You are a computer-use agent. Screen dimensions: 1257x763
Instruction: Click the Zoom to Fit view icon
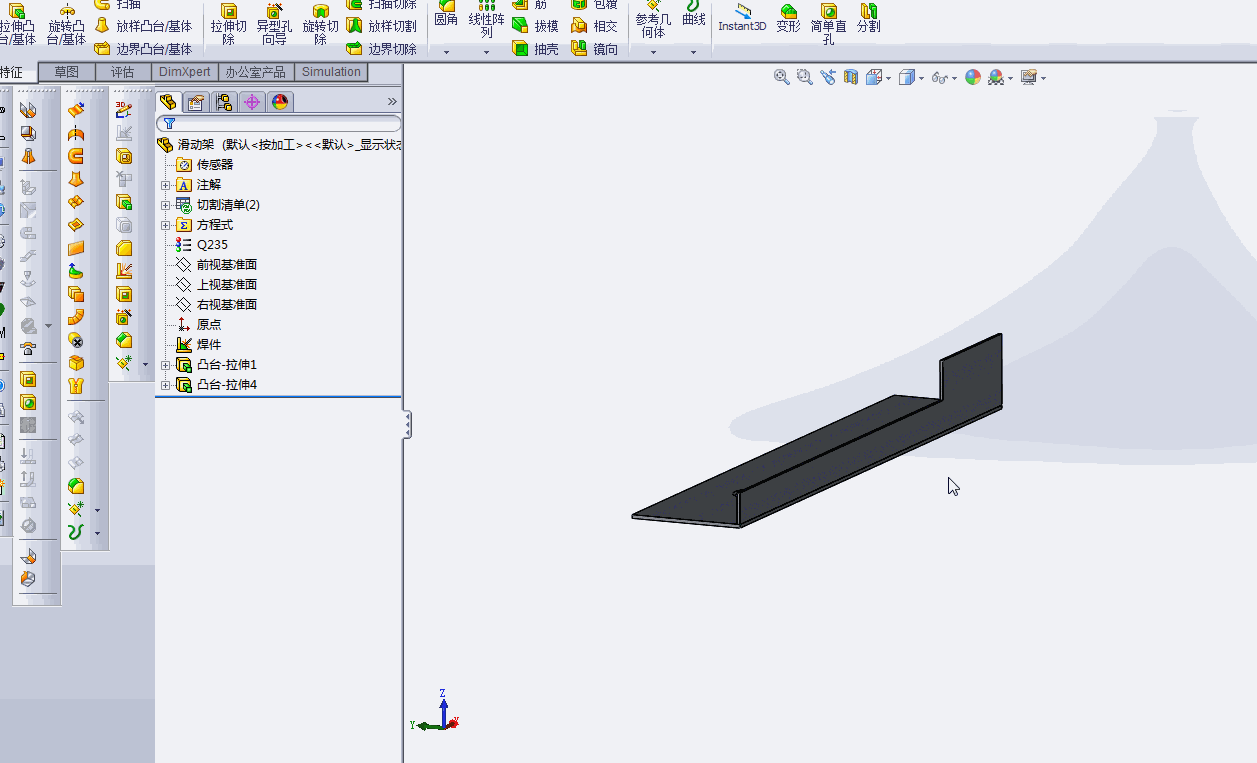coord(782,77)
